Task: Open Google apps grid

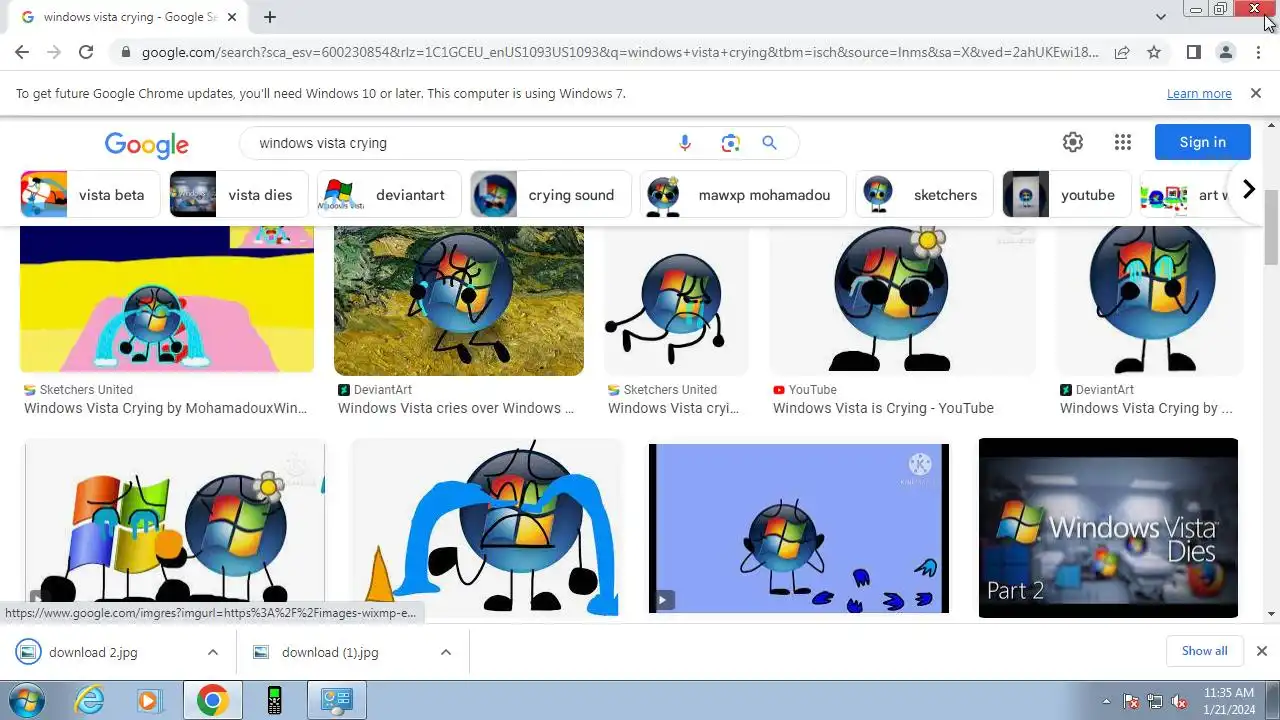Action: click(1122, 142)
